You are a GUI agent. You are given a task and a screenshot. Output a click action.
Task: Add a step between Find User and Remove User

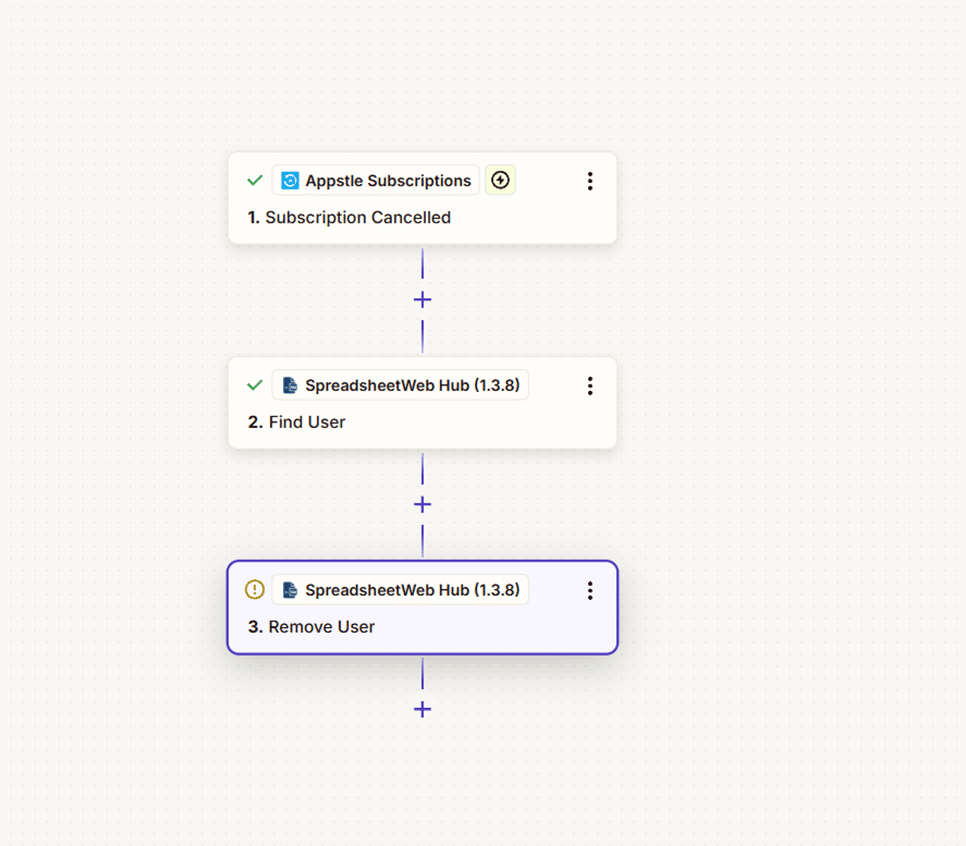(422, 504)
